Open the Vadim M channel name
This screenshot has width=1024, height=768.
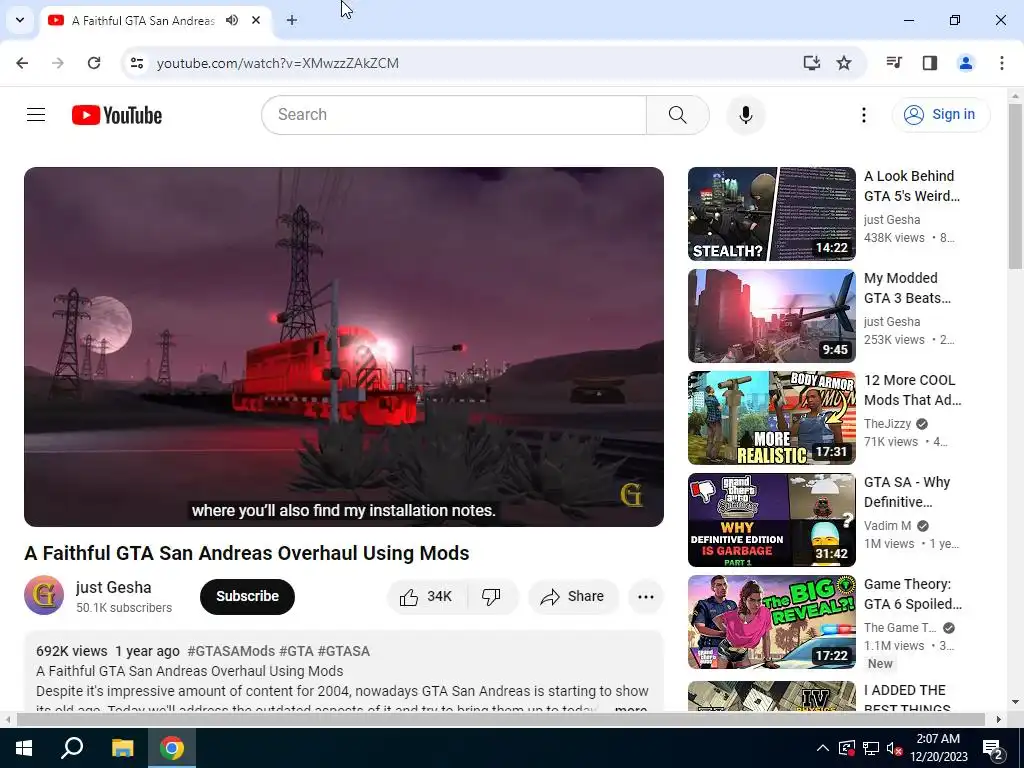click(x=887, y=526)
